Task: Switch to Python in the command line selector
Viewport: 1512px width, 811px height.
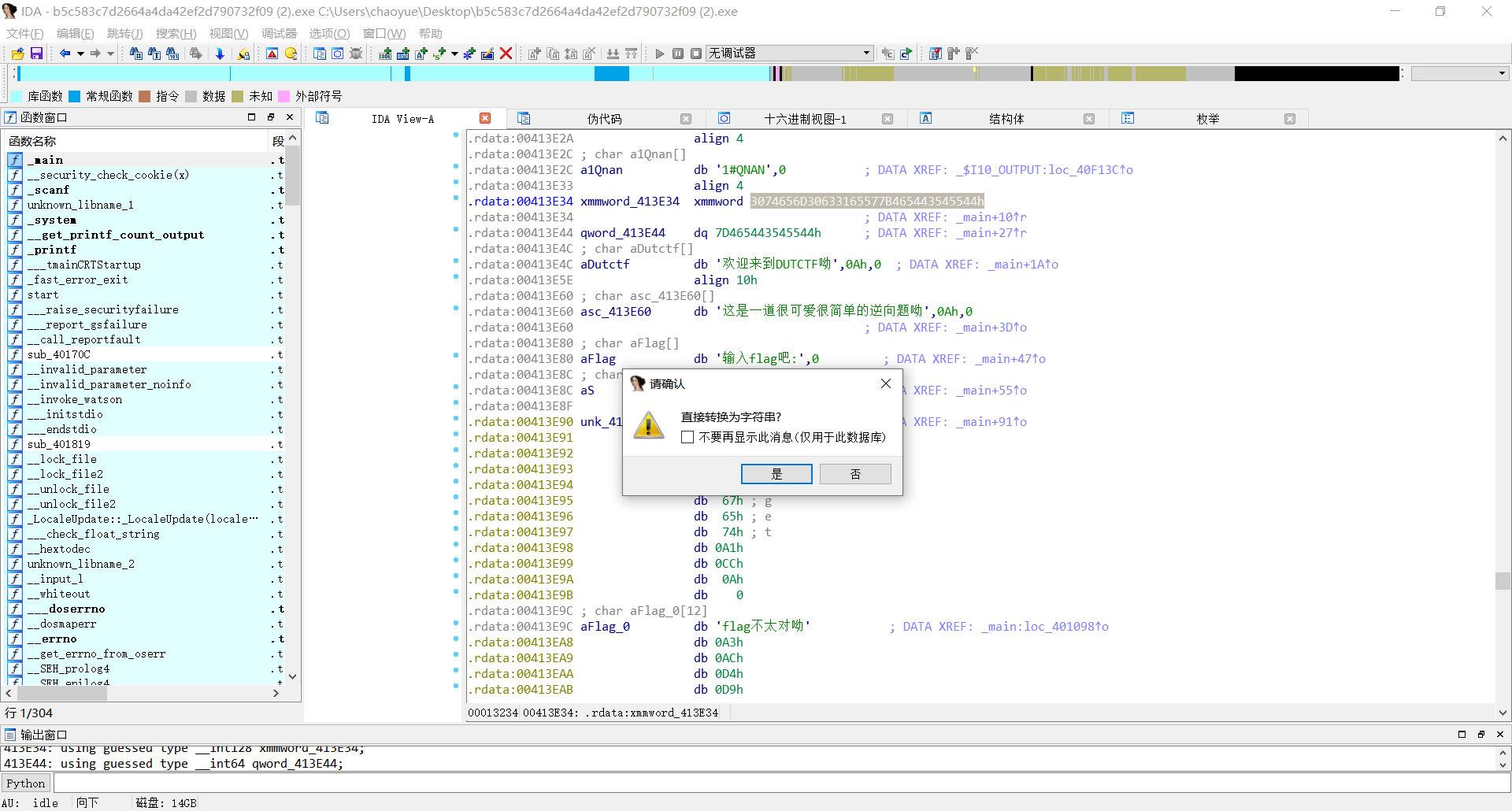Action: 26,783
